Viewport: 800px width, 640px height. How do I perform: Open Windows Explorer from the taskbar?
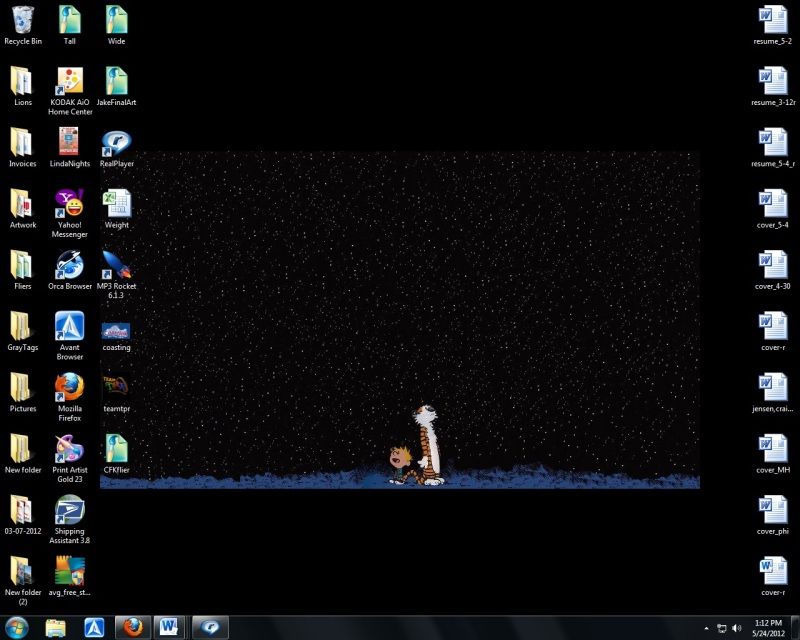point(56,628)
